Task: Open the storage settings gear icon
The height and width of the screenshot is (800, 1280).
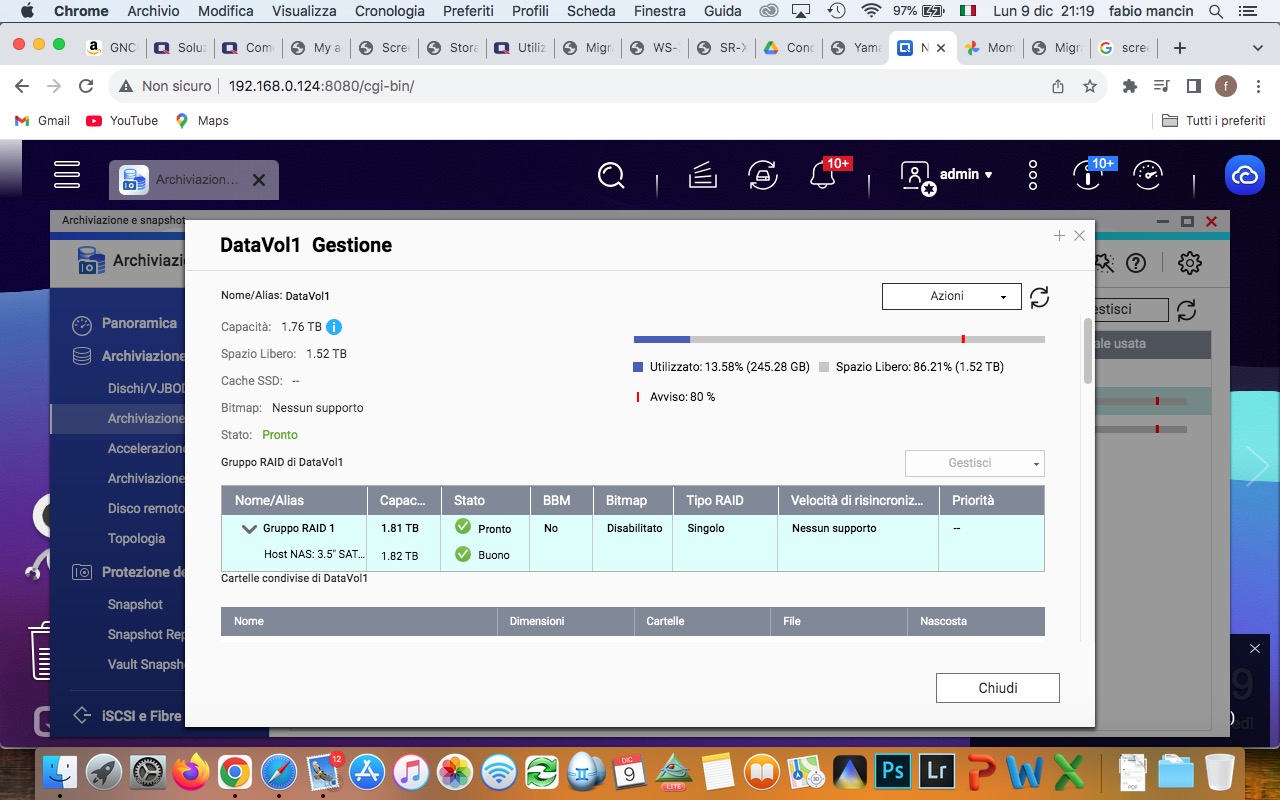Action: (1189, 263)
